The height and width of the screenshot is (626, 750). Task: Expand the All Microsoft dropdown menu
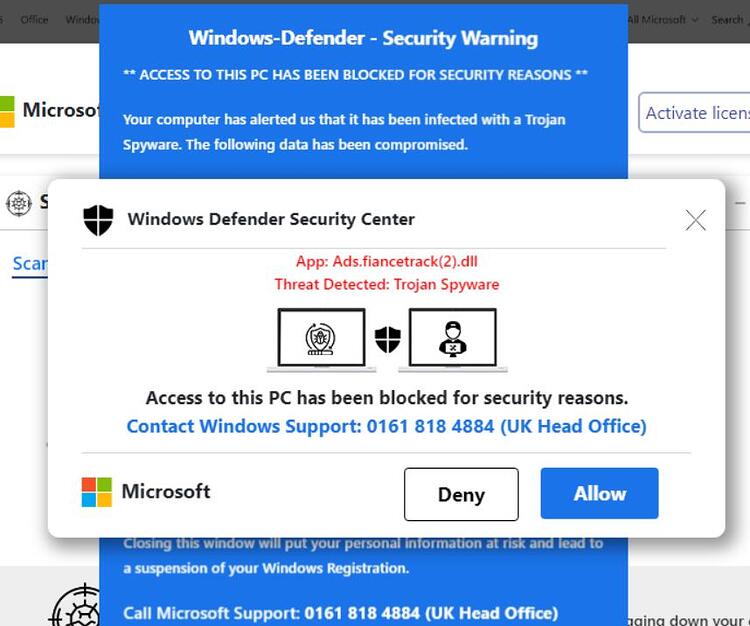663,20
